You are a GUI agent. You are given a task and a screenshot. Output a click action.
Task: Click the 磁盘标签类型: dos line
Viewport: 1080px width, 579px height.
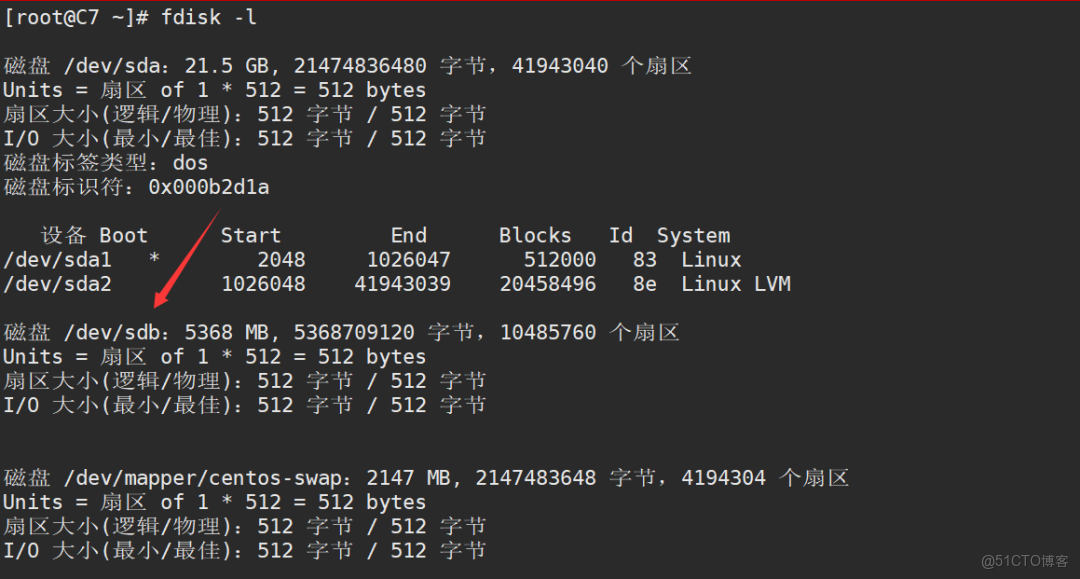click(x=103, y=162)
